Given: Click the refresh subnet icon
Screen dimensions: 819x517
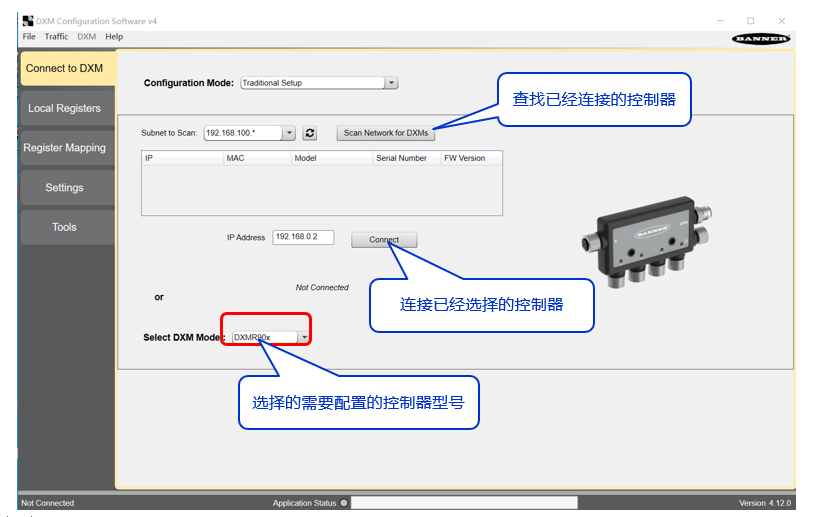Looking at the screenshot, I should coord(310,133).
